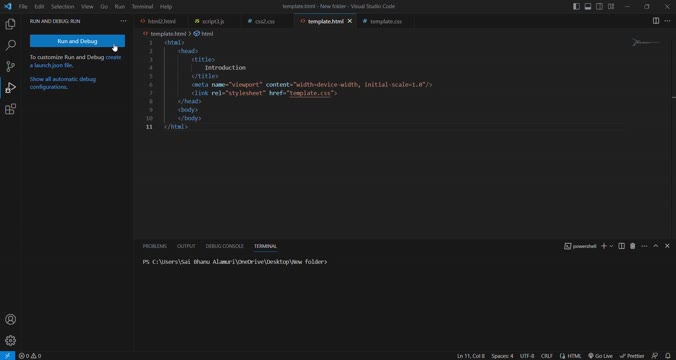Click create a launch.json file link
Screen dimensions: 676x360
click(x=76, y=61)
